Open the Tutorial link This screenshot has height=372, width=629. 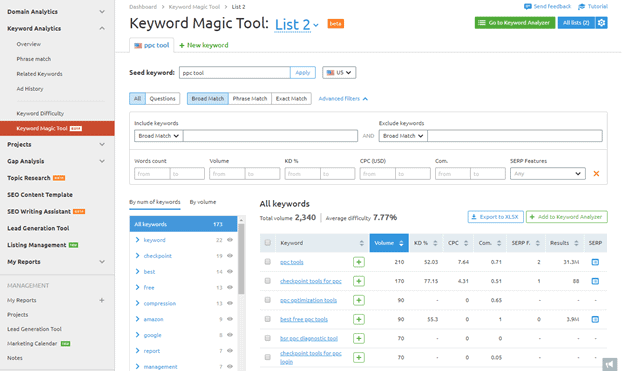tap(593, 6)
